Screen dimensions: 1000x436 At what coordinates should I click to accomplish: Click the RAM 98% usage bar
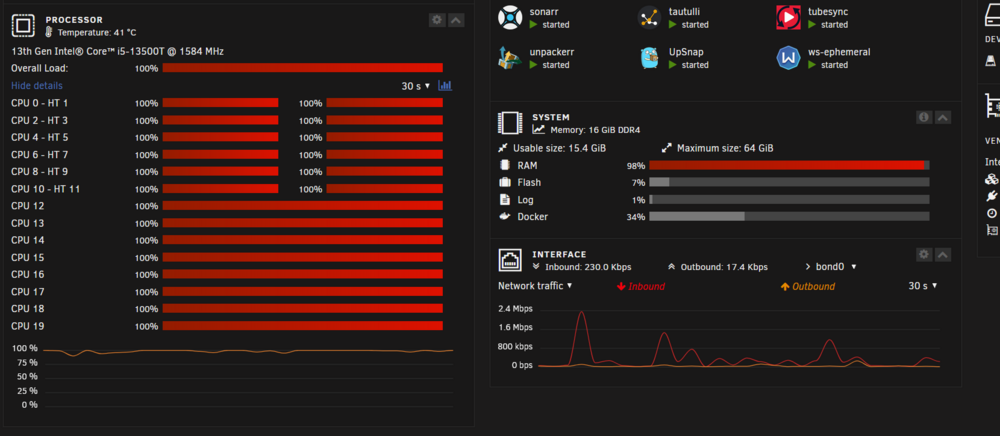(x=789, y=165)
